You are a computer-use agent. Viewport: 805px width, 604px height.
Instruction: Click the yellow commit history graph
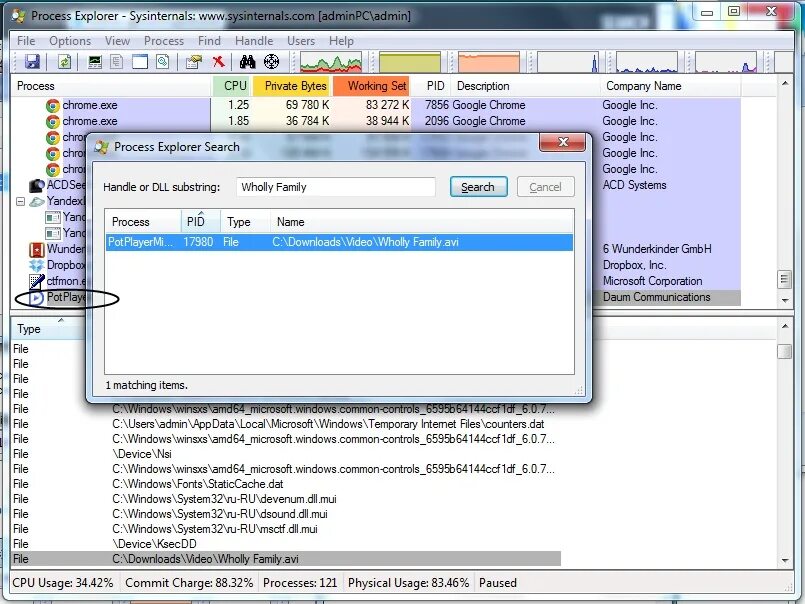click(x=410, y=62)
